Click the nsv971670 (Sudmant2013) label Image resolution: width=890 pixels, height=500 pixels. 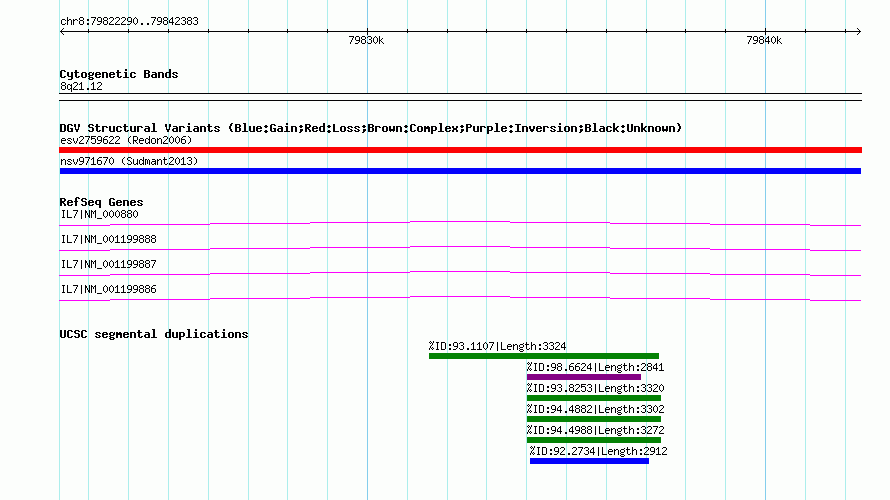(x=129, y=161)
